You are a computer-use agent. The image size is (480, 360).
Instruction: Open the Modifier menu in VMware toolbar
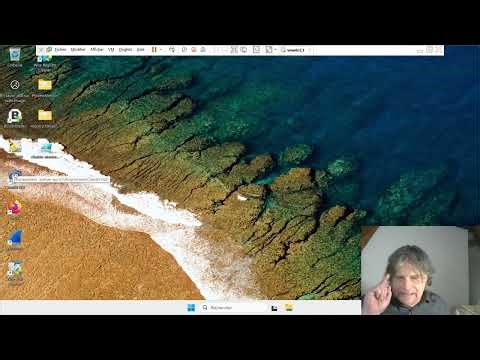pyautogui.click(x=78, y=50)
